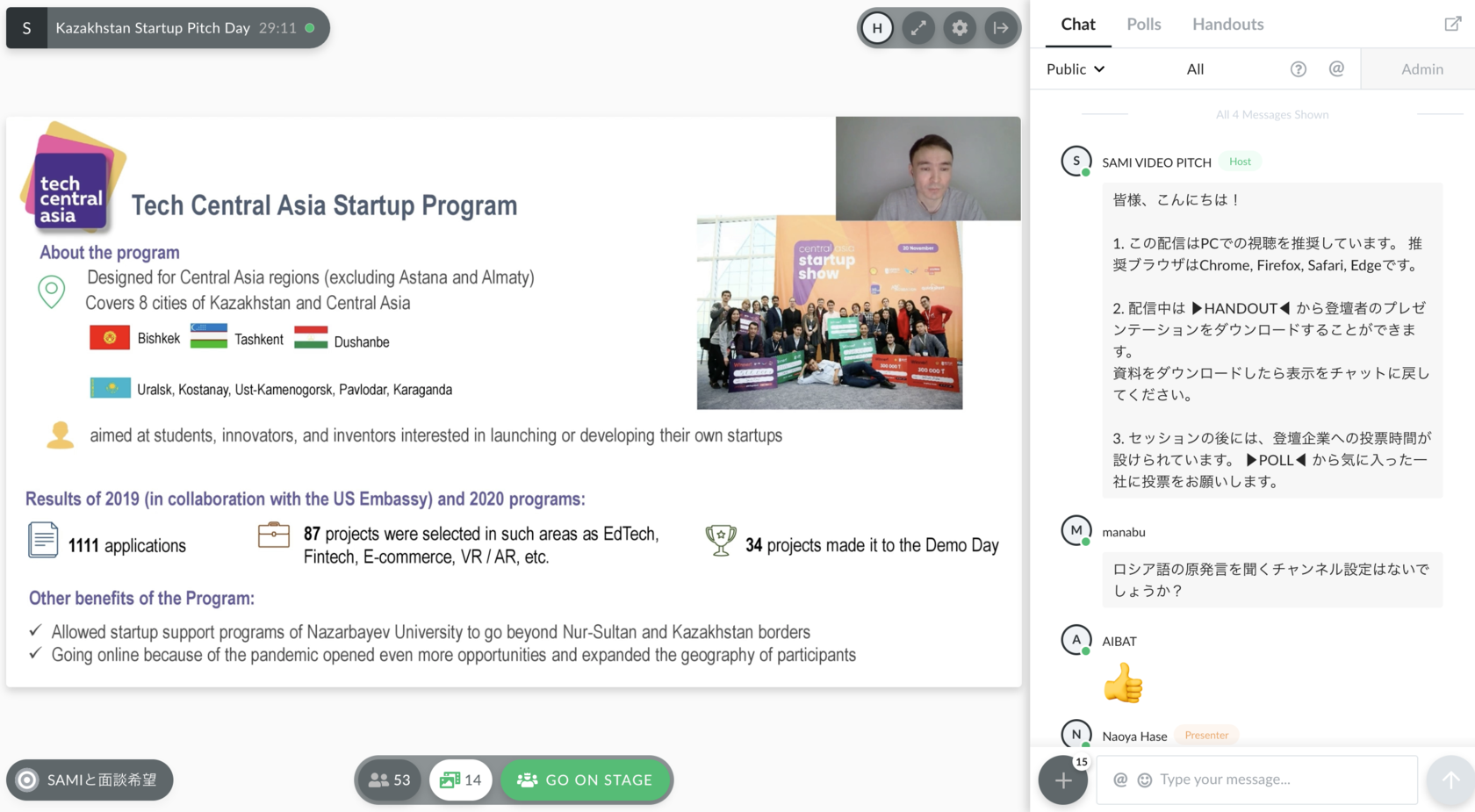Select the All chat filter
1475x812 pixels.
click(1196, 69)
